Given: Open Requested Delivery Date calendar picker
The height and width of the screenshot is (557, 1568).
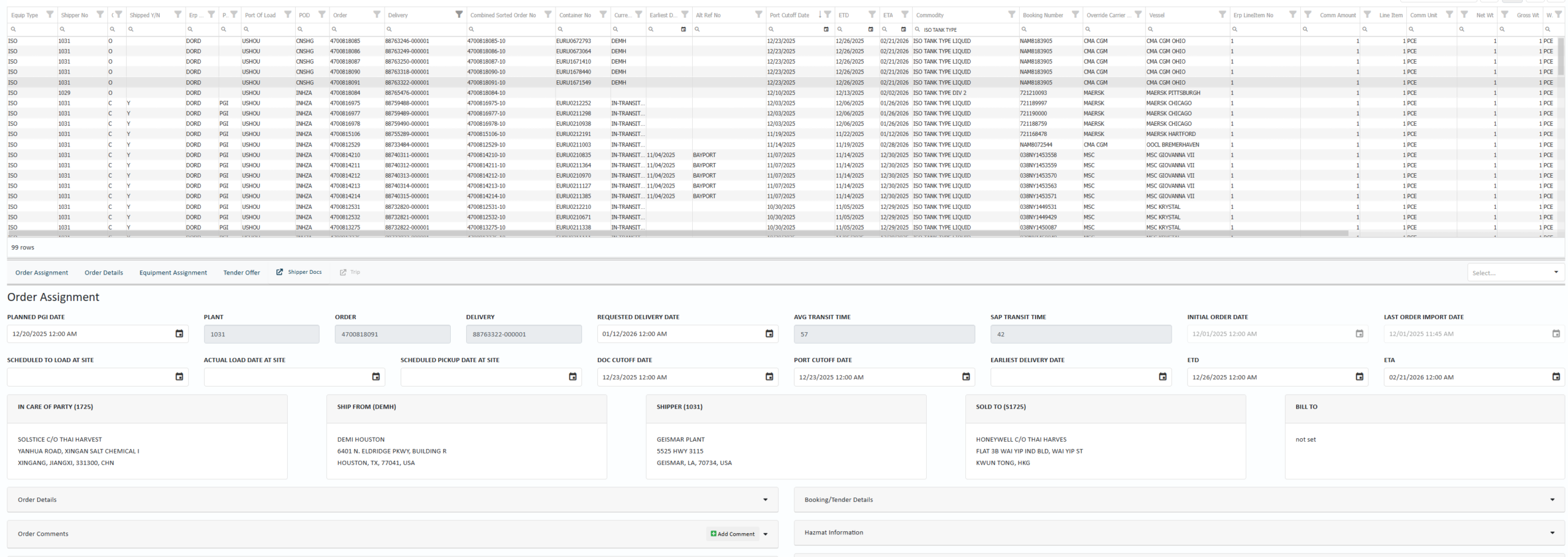Looking at the screenshot, I should click(x=769, y=334).
